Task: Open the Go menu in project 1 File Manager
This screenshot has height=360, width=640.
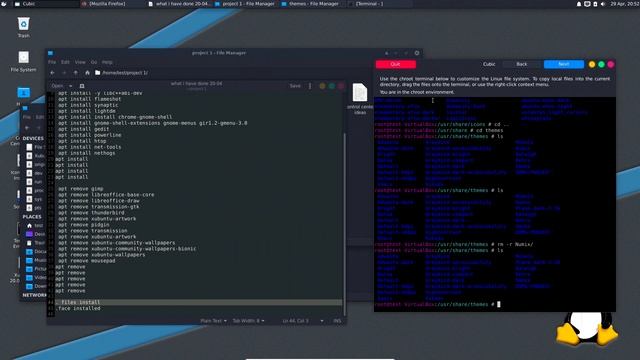Action: (94, 62)
